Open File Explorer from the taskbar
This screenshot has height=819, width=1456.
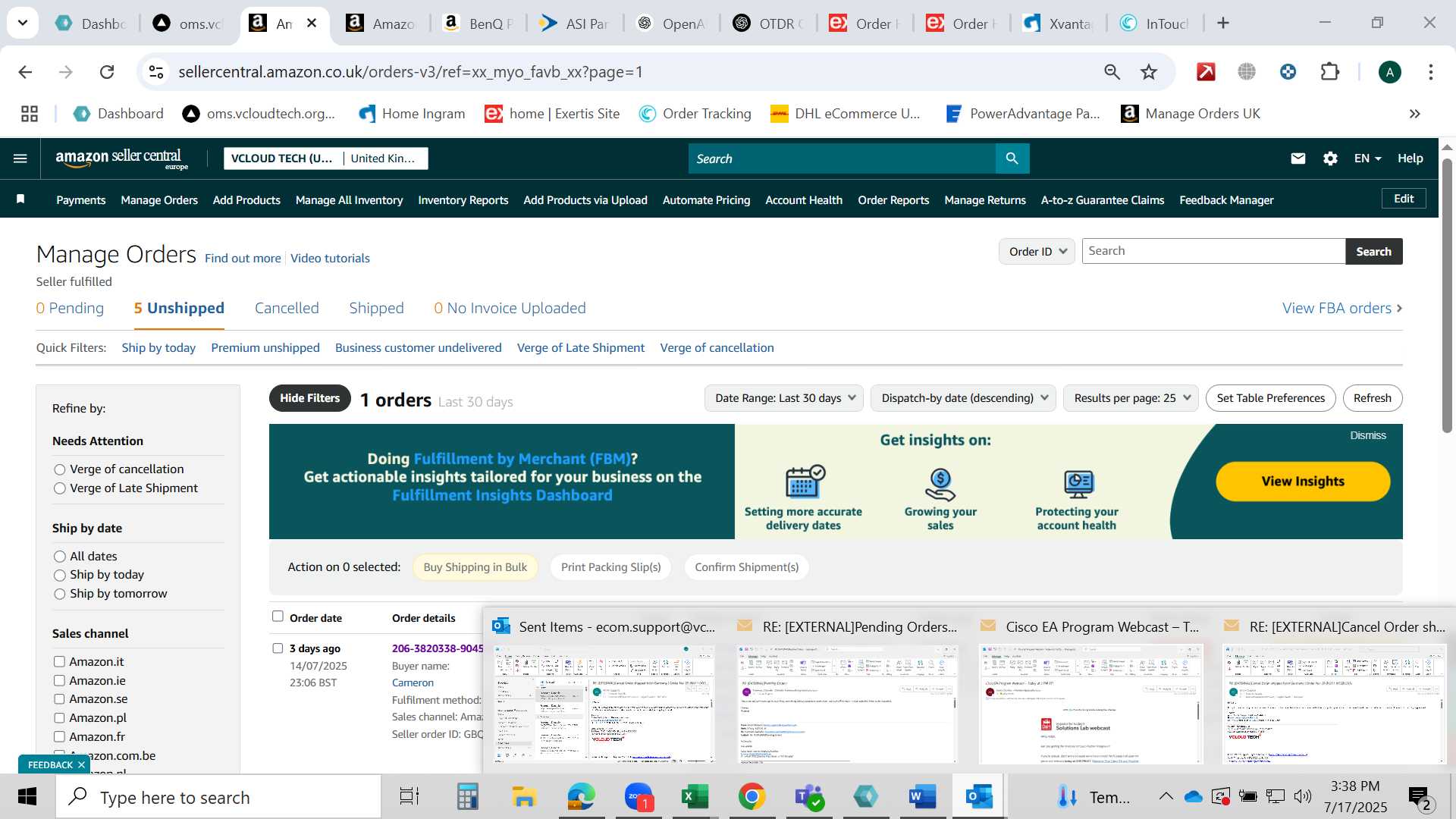[524, 797]
